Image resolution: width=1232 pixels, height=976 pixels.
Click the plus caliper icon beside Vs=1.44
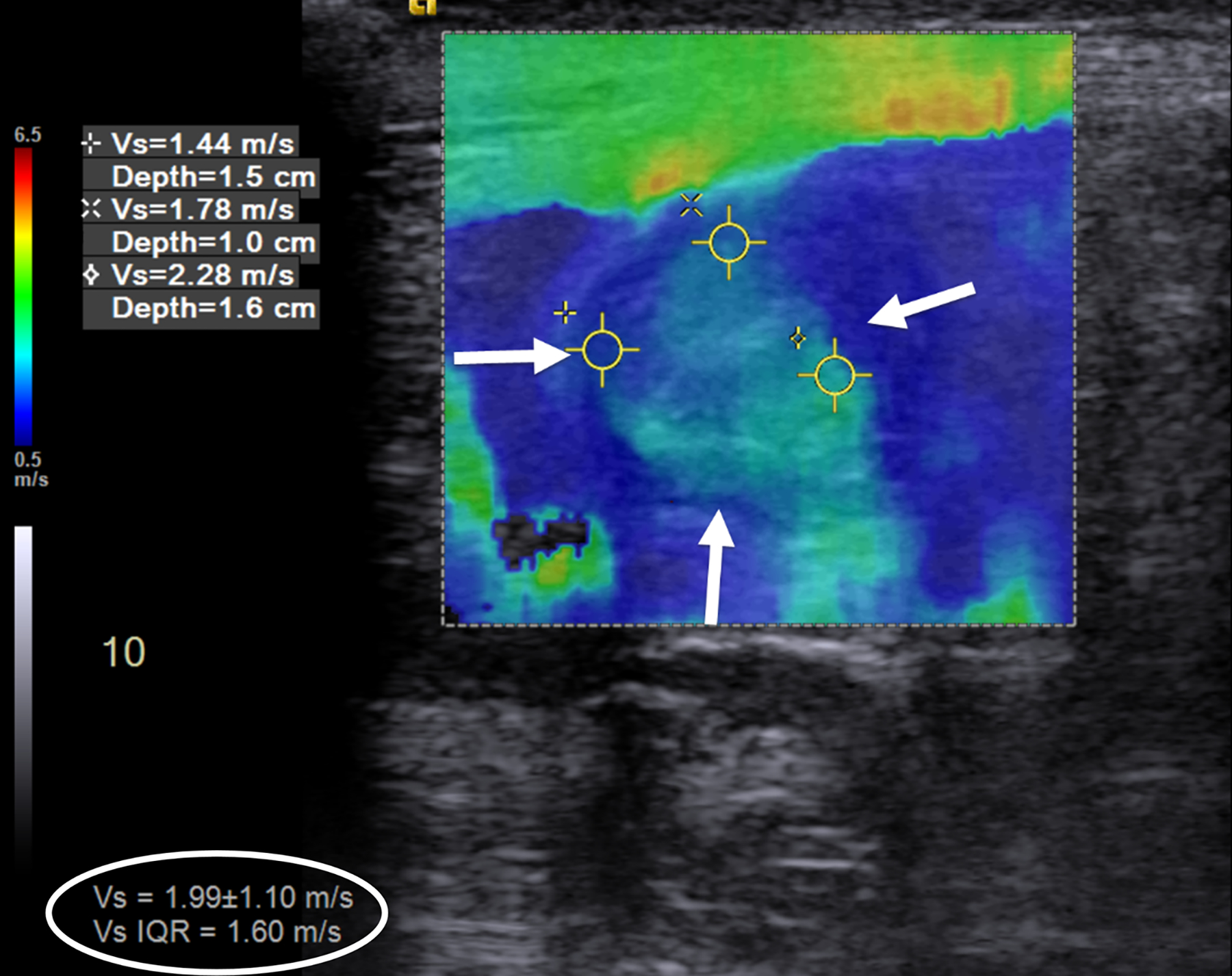tap(91, 144)
